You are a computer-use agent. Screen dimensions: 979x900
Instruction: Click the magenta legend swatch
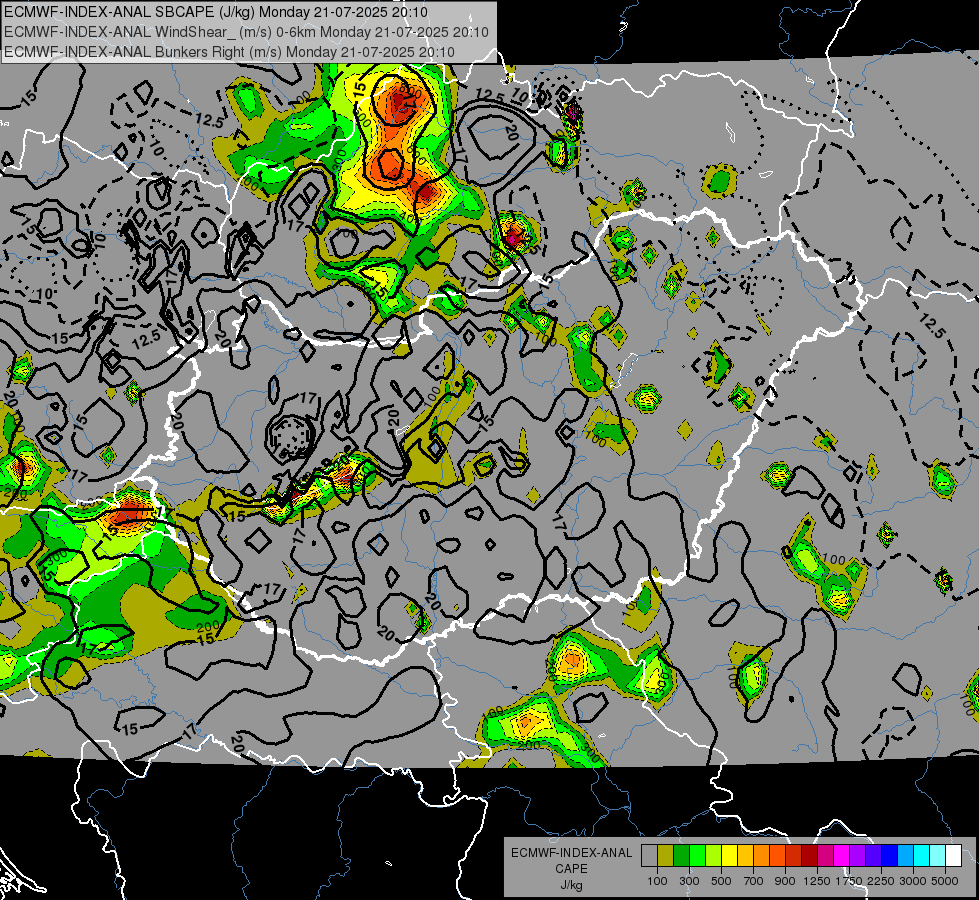(842, 856)
